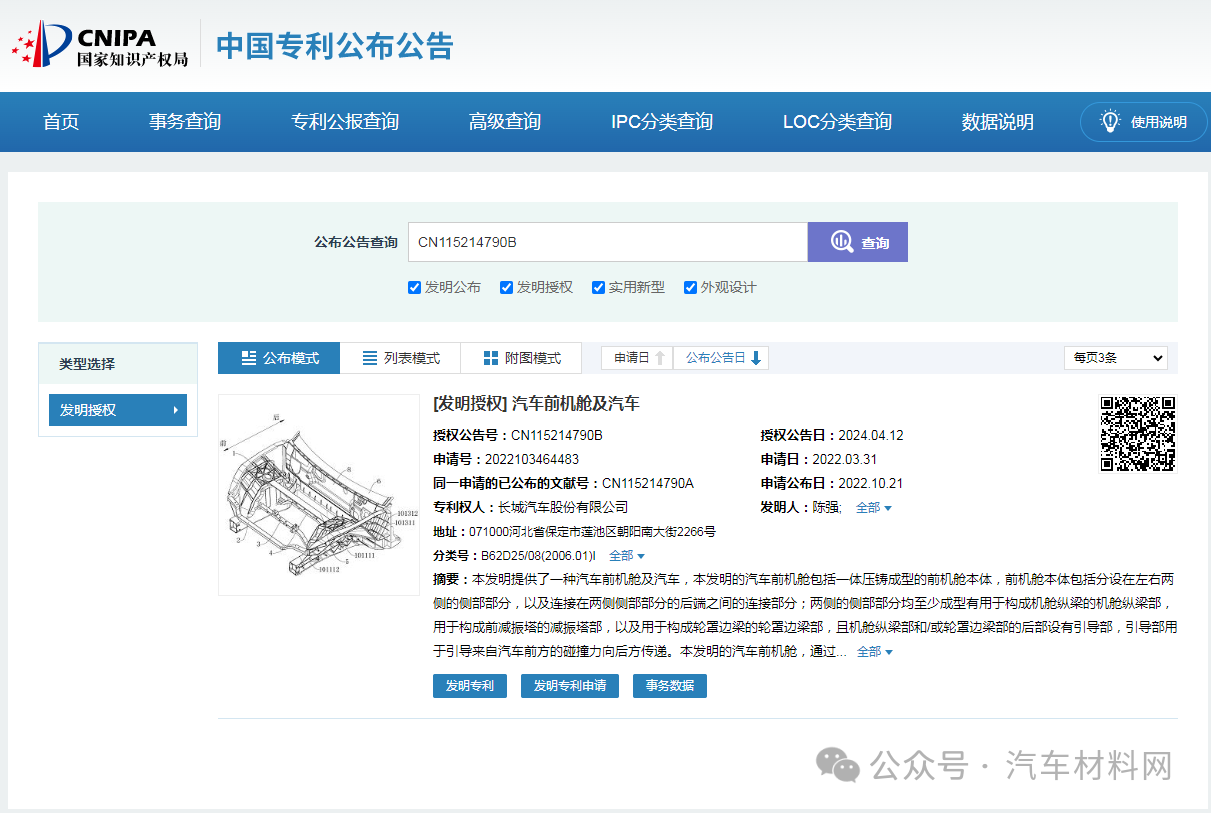The image size is (1211, 813).
Task: Expand 全部 for the 分类号 classification
Action: (627, 556)
